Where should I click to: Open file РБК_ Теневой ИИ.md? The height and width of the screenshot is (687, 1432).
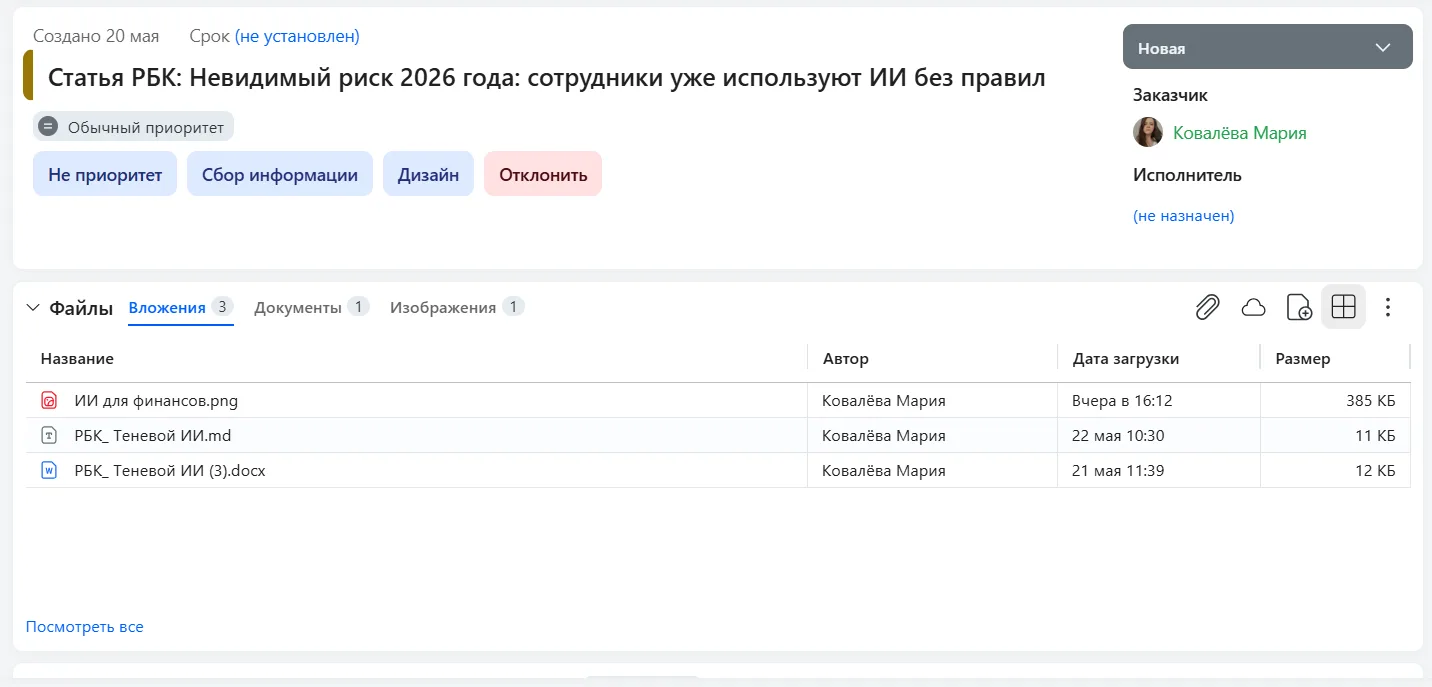(x=153, y=436)
